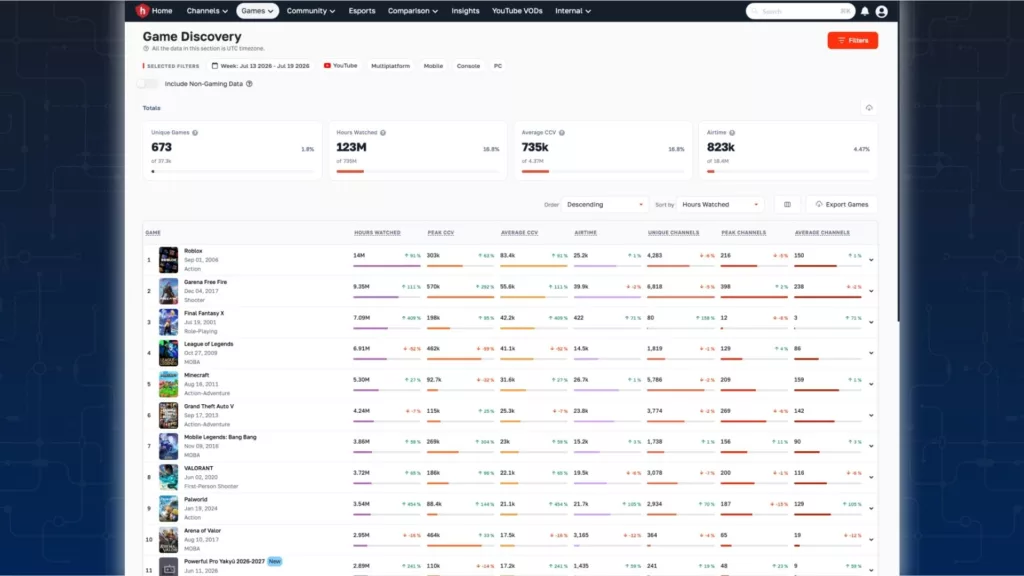Viewport: 1024px width, 576px height.
Task: Click the Average CCV totals progress bar
Action: [603, 171]
